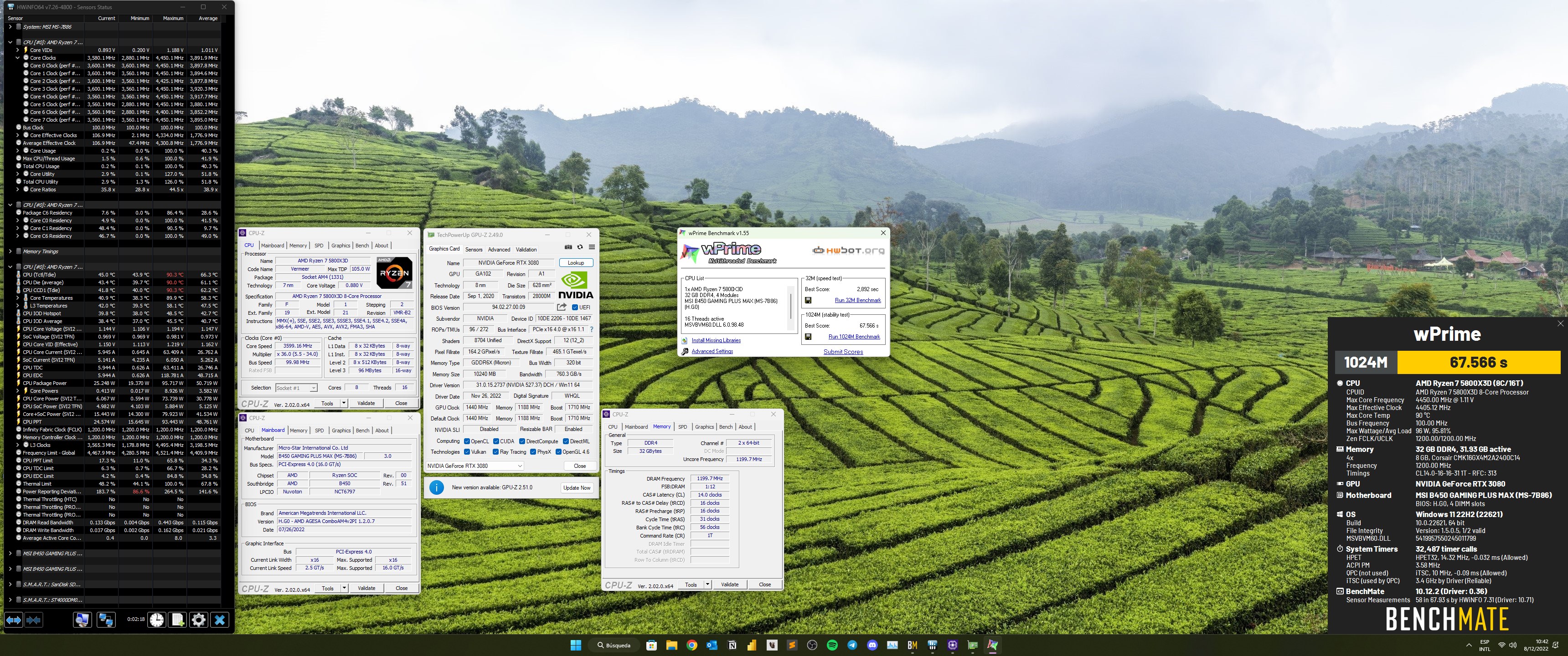
Task: Switch to Advanced tab in GPU-Z
Action: pyautogui.click(x=499, y=250)
